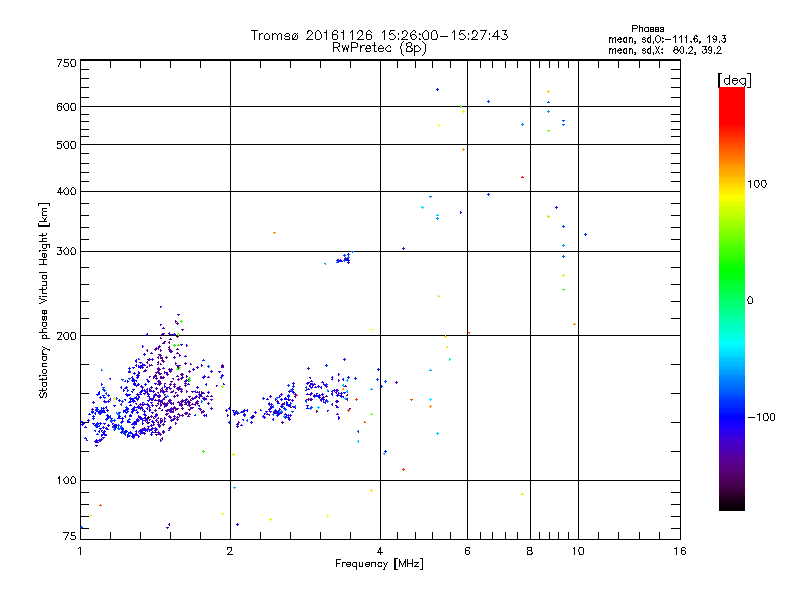Click the 'Stationary phase Virtual Height [km]' y-axis label

tap(44, 300)
